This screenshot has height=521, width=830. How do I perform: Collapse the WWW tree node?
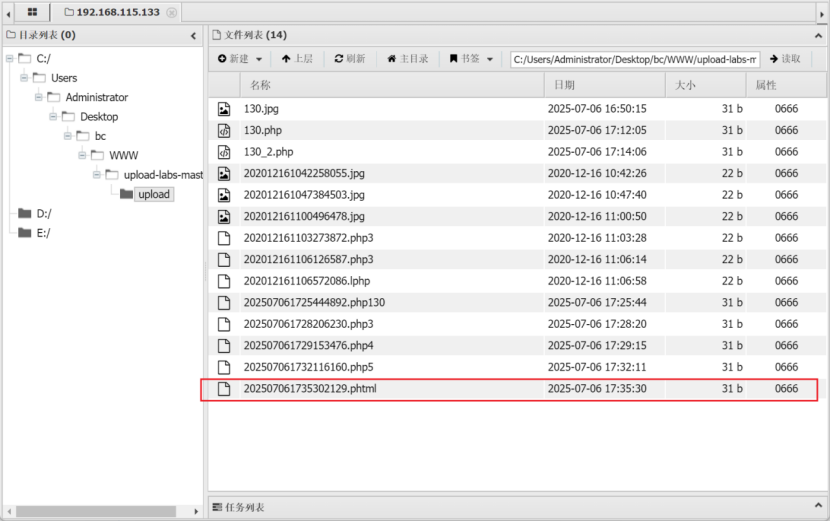point(82,155)
